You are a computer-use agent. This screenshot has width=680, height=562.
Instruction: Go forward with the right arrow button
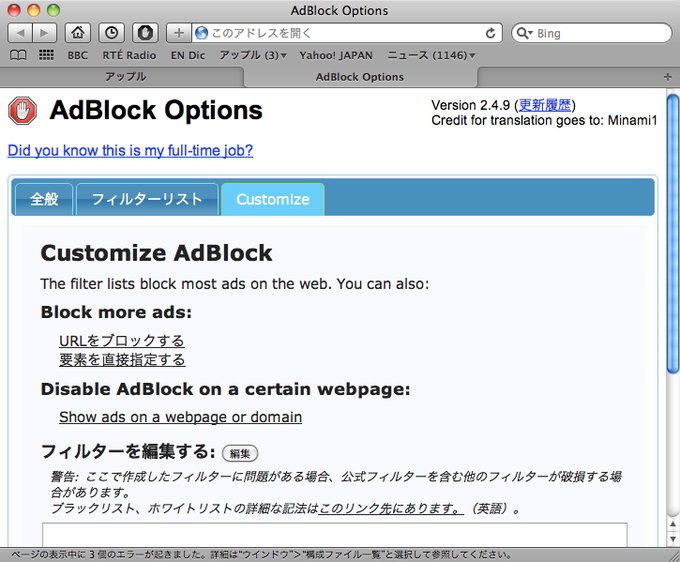(x=44, y=33)
